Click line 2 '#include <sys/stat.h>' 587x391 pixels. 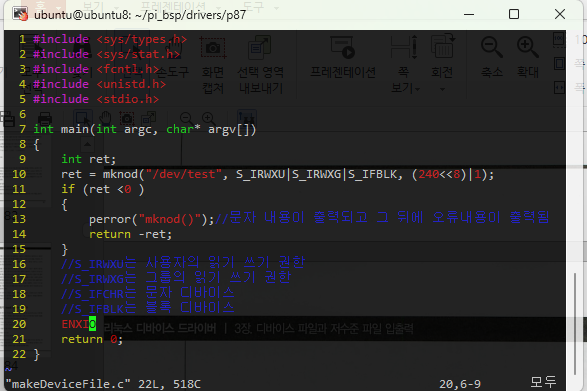click(x=106, y=54)
